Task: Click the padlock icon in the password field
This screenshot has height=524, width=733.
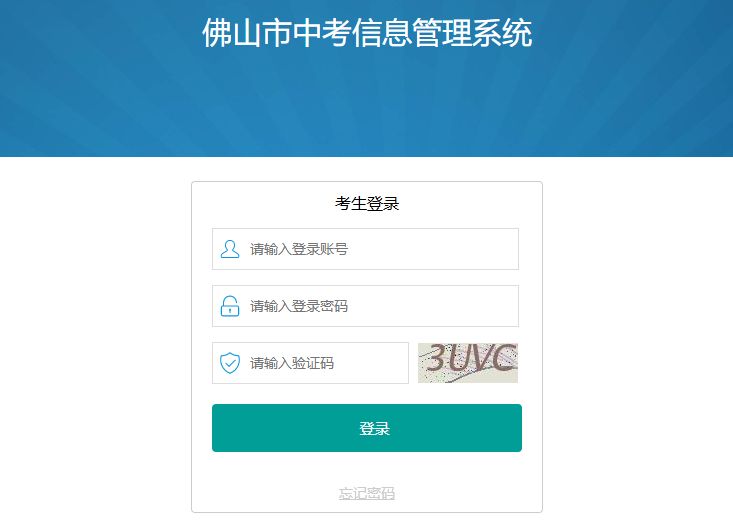Action: [x=230, y=306]
